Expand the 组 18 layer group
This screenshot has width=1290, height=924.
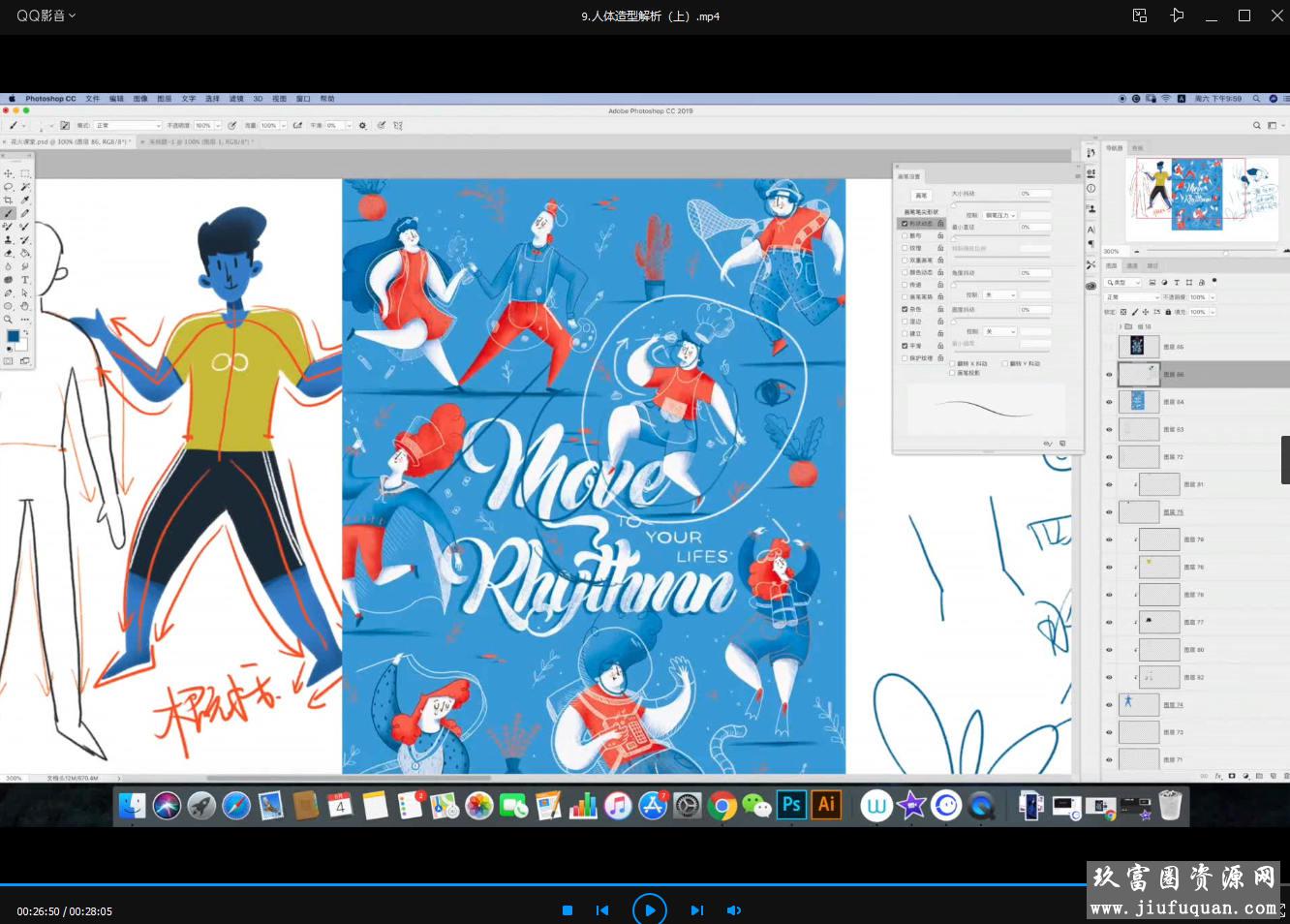(1121, 326)
